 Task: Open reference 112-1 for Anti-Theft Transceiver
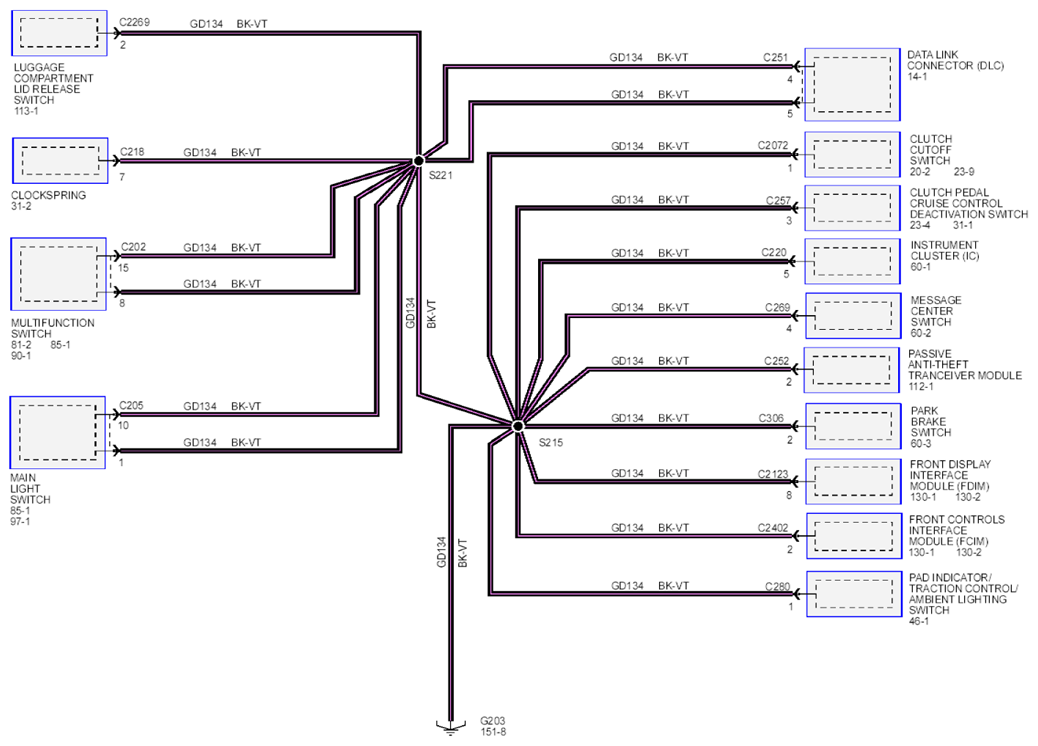coord(921,387)
